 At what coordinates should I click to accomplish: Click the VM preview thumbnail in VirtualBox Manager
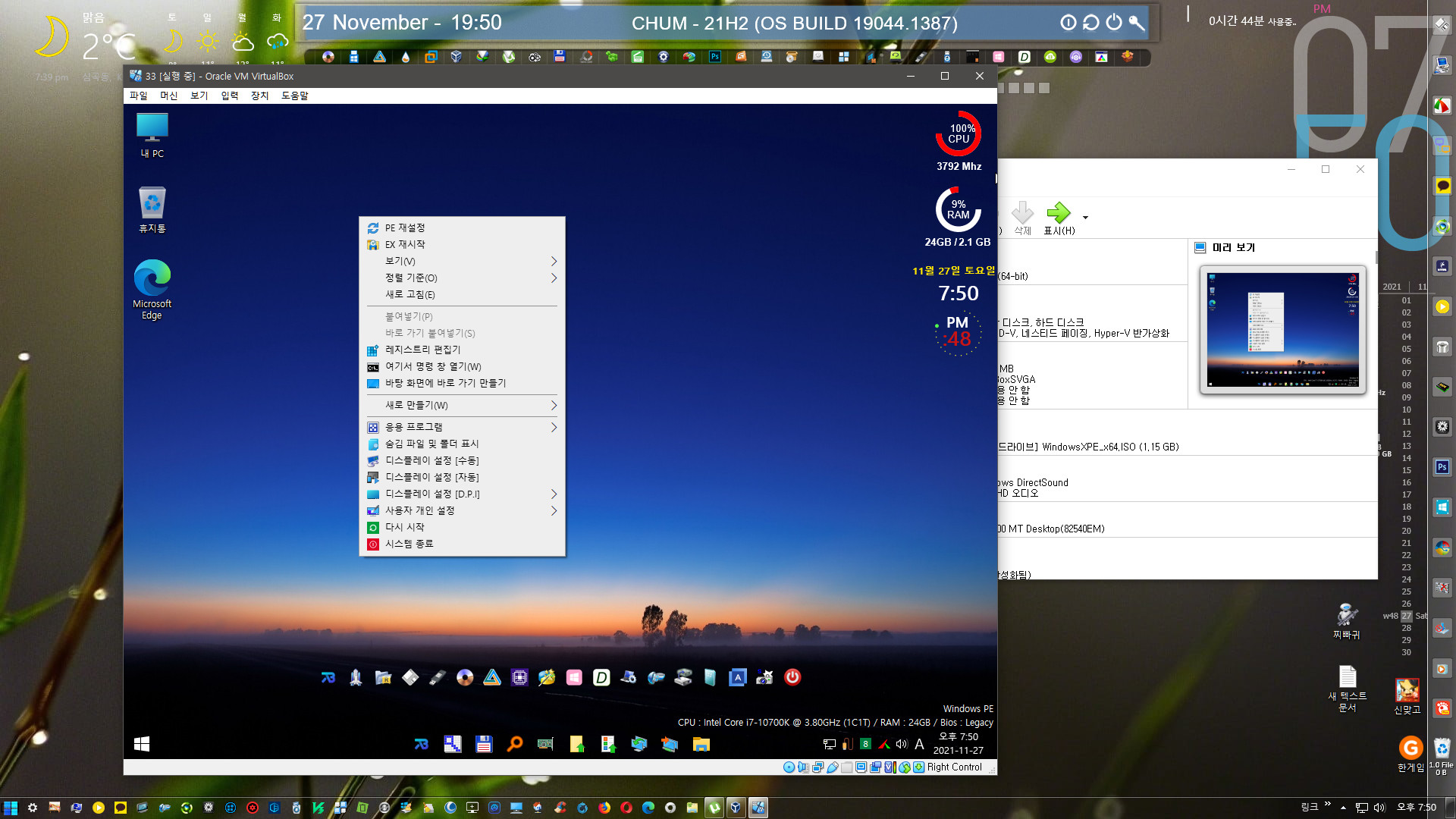coord(1282,330)
